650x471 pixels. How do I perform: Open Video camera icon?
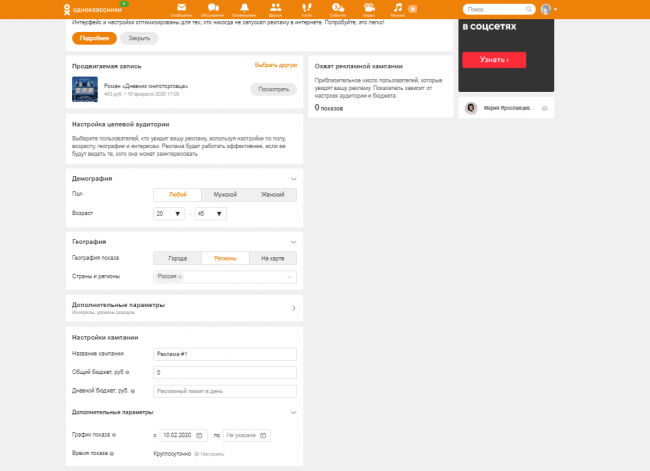(369, 10)
